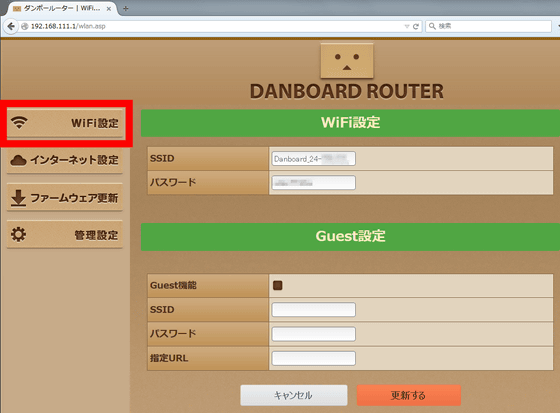
Task: Open the インターネット設定 menu item
Action: pyautogui.click(x=65, y=160)
